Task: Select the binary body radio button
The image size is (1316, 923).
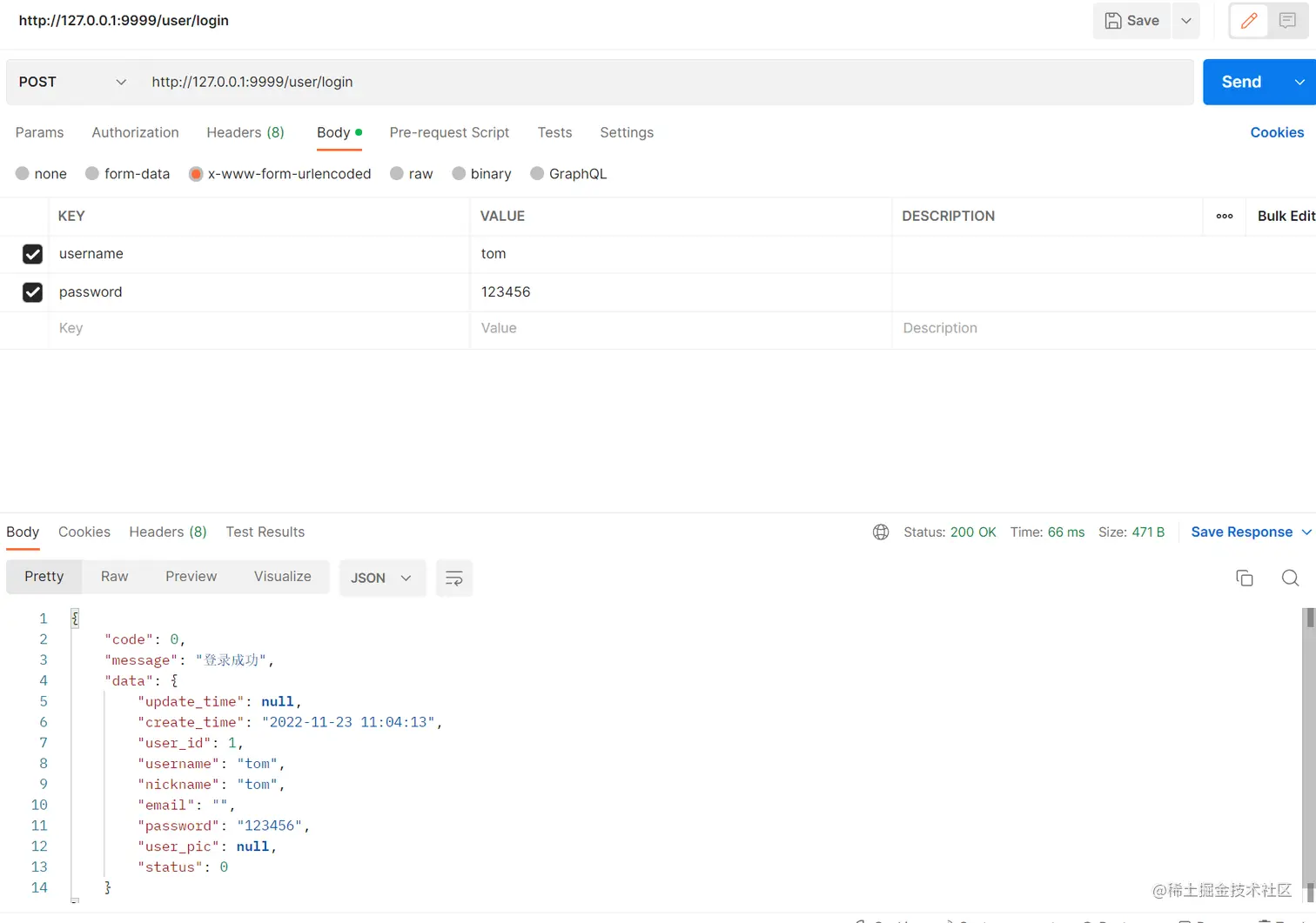Action: (459, 174)
